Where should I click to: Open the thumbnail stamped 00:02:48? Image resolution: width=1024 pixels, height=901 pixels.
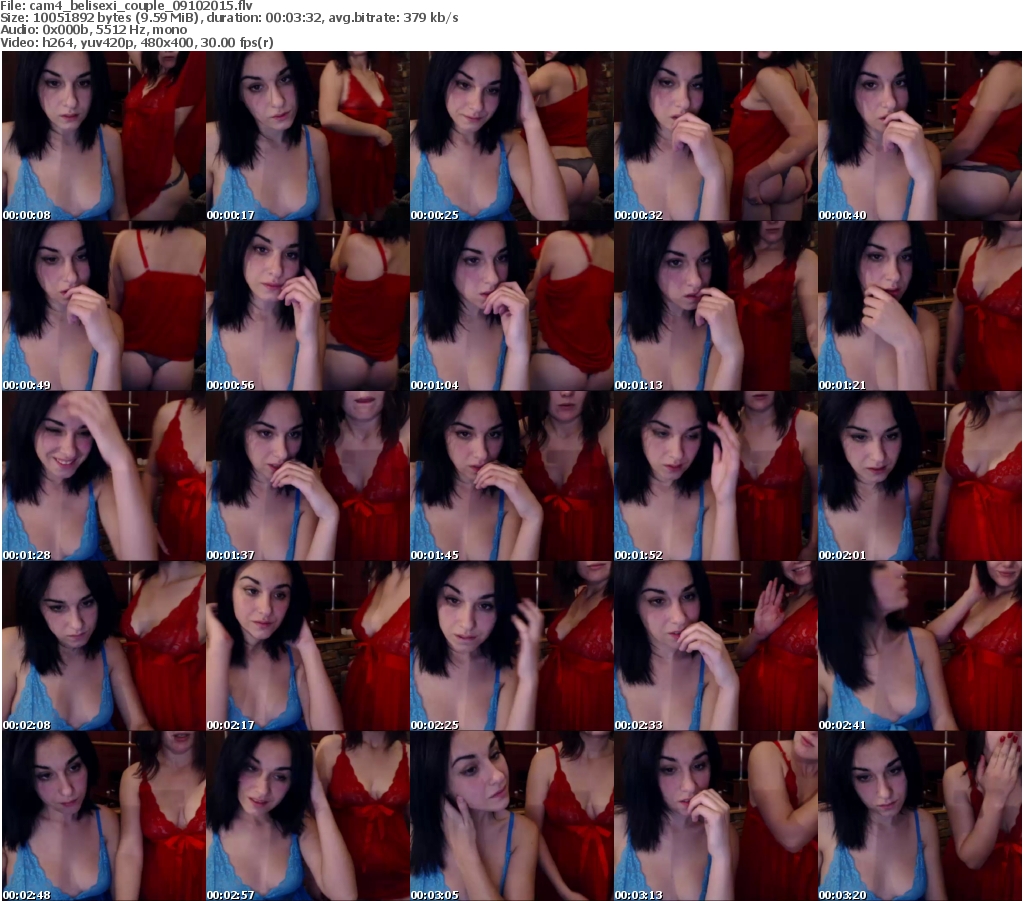[x=104, y=815]
